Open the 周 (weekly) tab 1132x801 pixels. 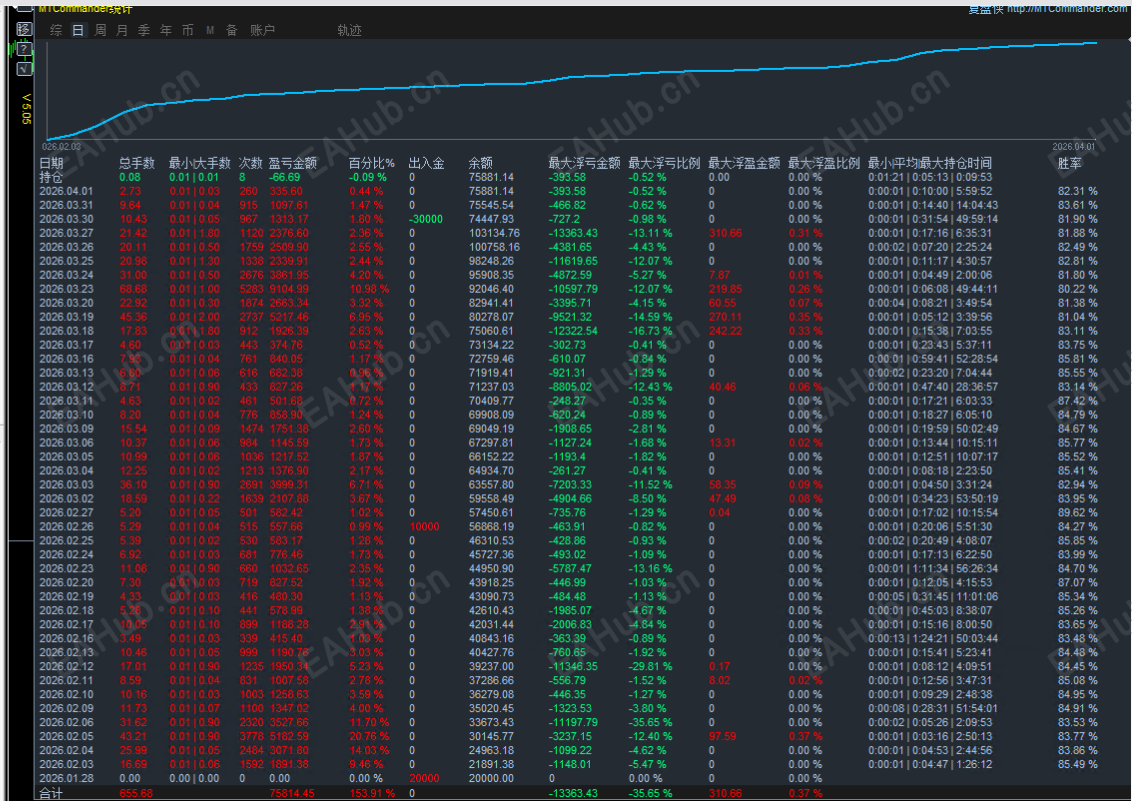point(100,30)
